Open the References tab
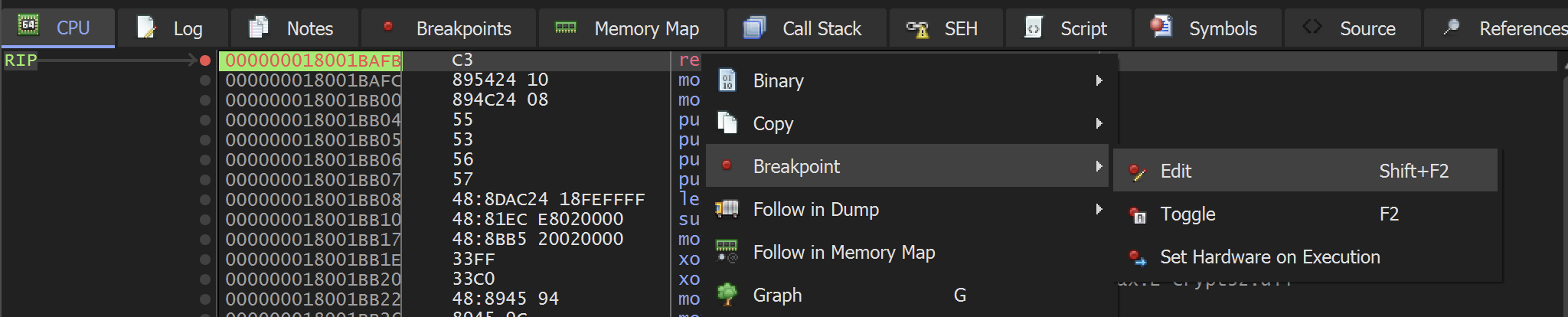 [1497, 28]
